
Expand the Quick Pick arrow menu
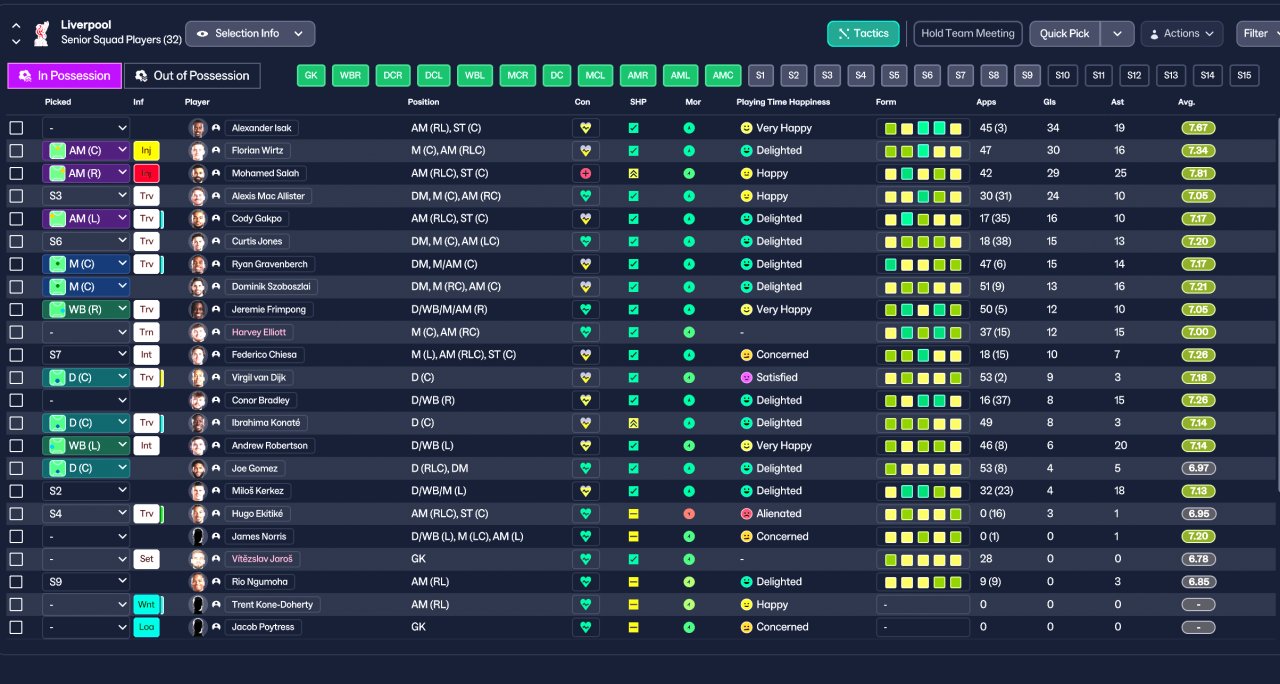[1117, 33]
